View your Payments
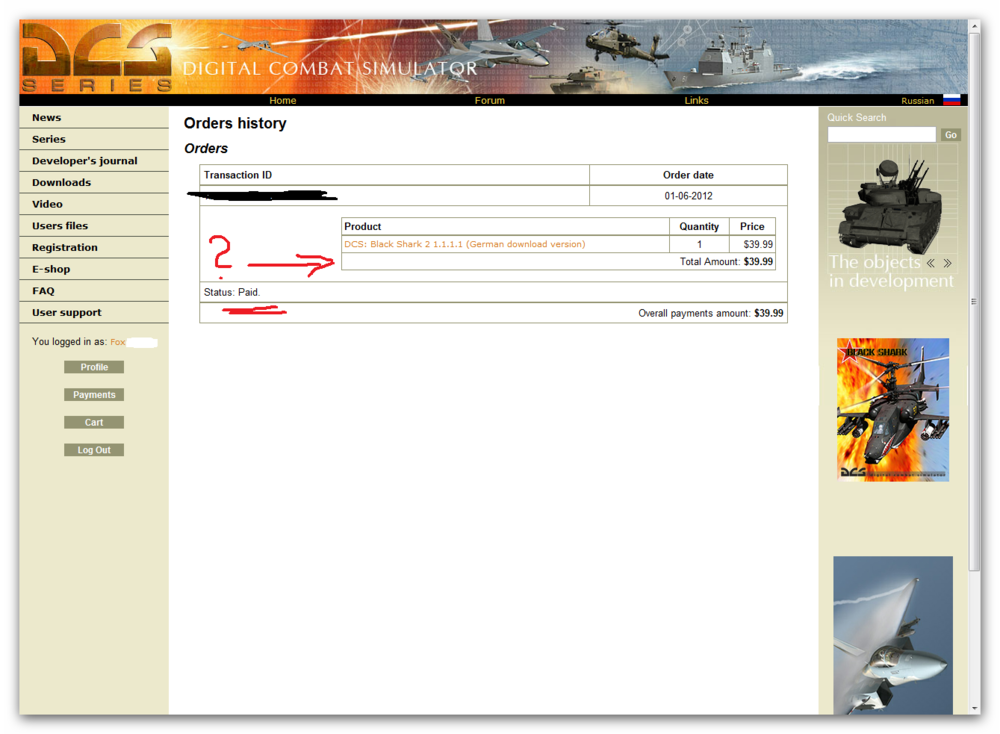 point(93,394)
